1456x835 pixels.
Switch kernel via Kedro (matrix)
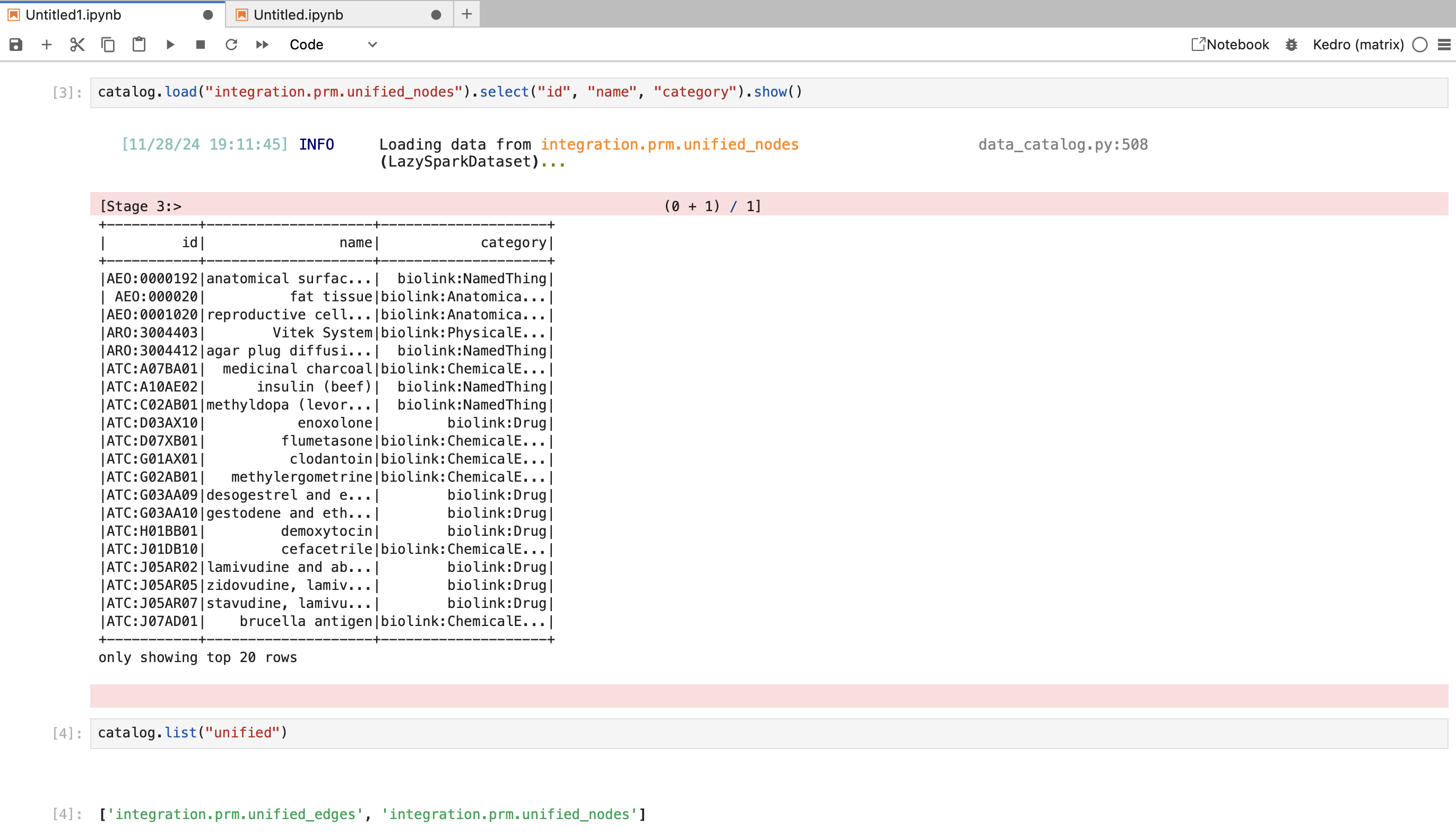(1357, 45)
